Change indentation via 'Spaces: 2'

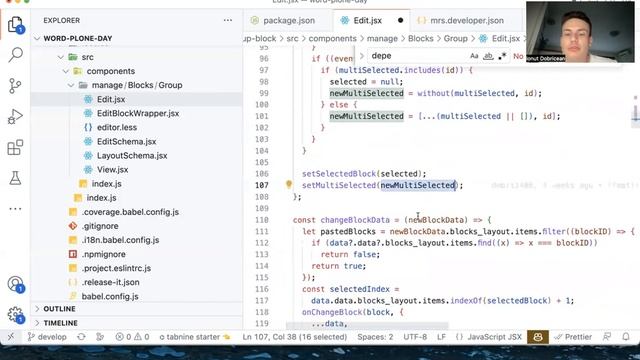375,337
